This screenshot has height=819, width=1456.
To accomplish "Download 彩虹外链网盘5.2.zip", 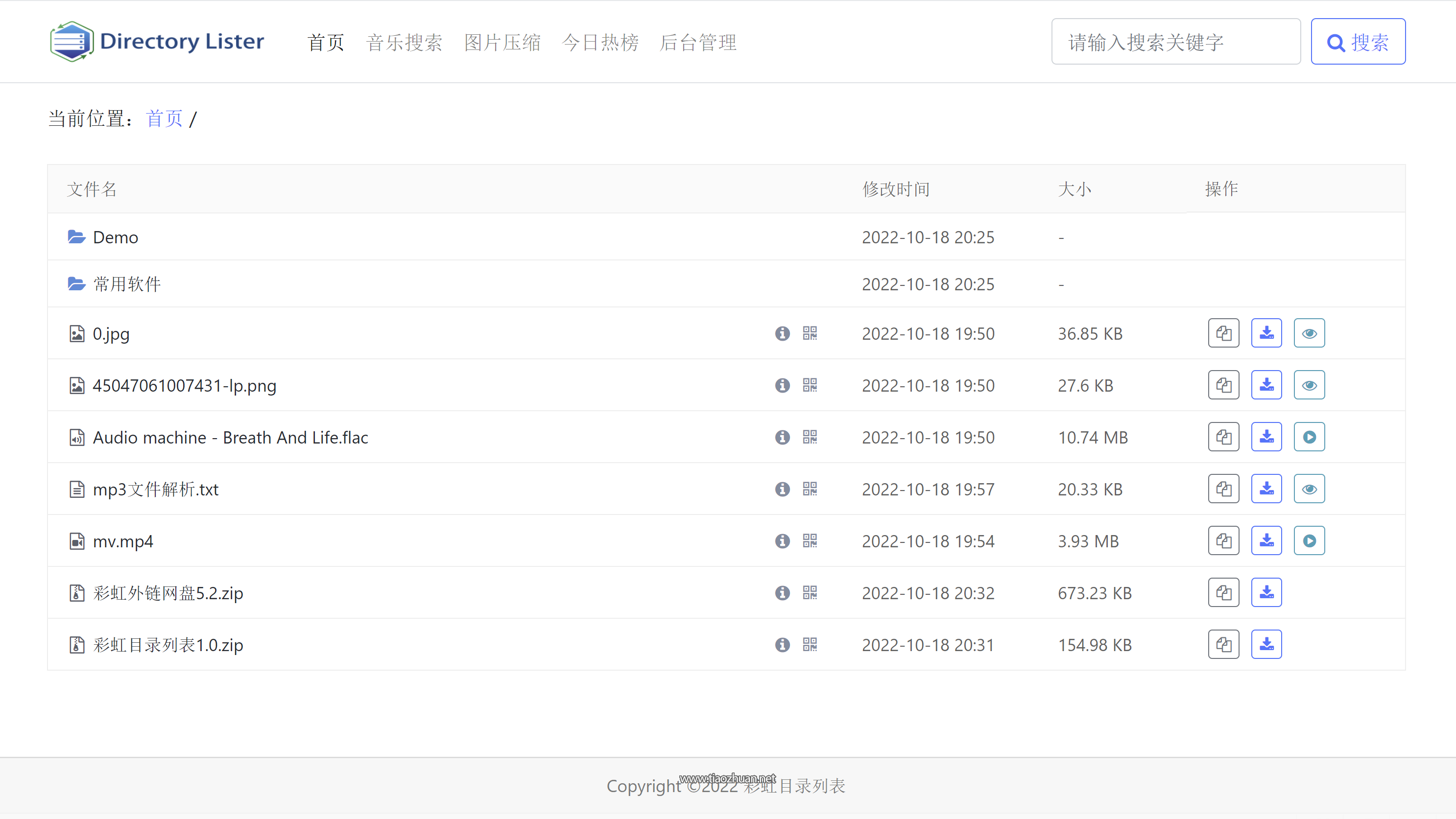I will click(x=1266, y=593).
